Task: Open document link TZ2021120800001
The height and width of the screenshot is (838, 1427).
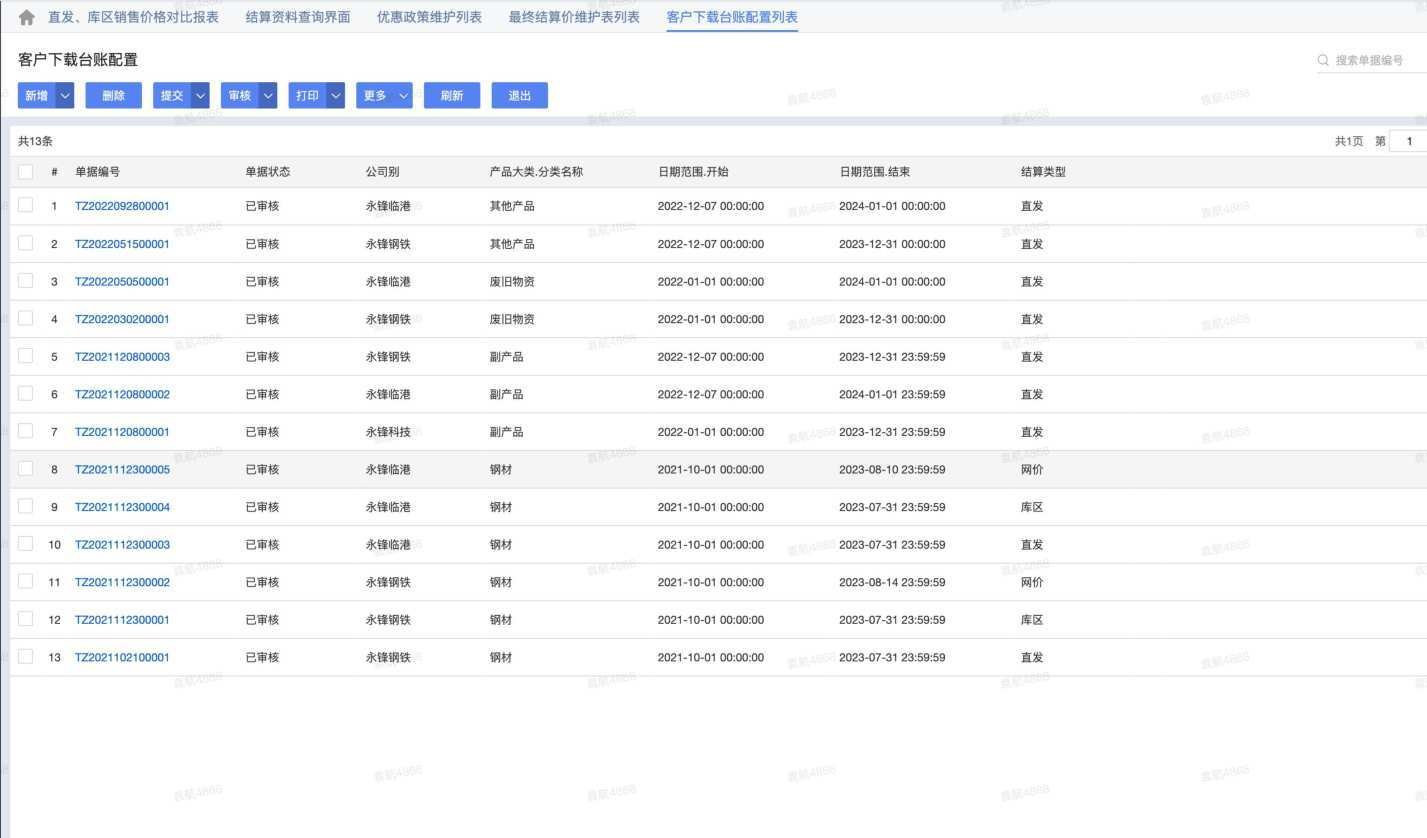Action: tap(122, 432)
